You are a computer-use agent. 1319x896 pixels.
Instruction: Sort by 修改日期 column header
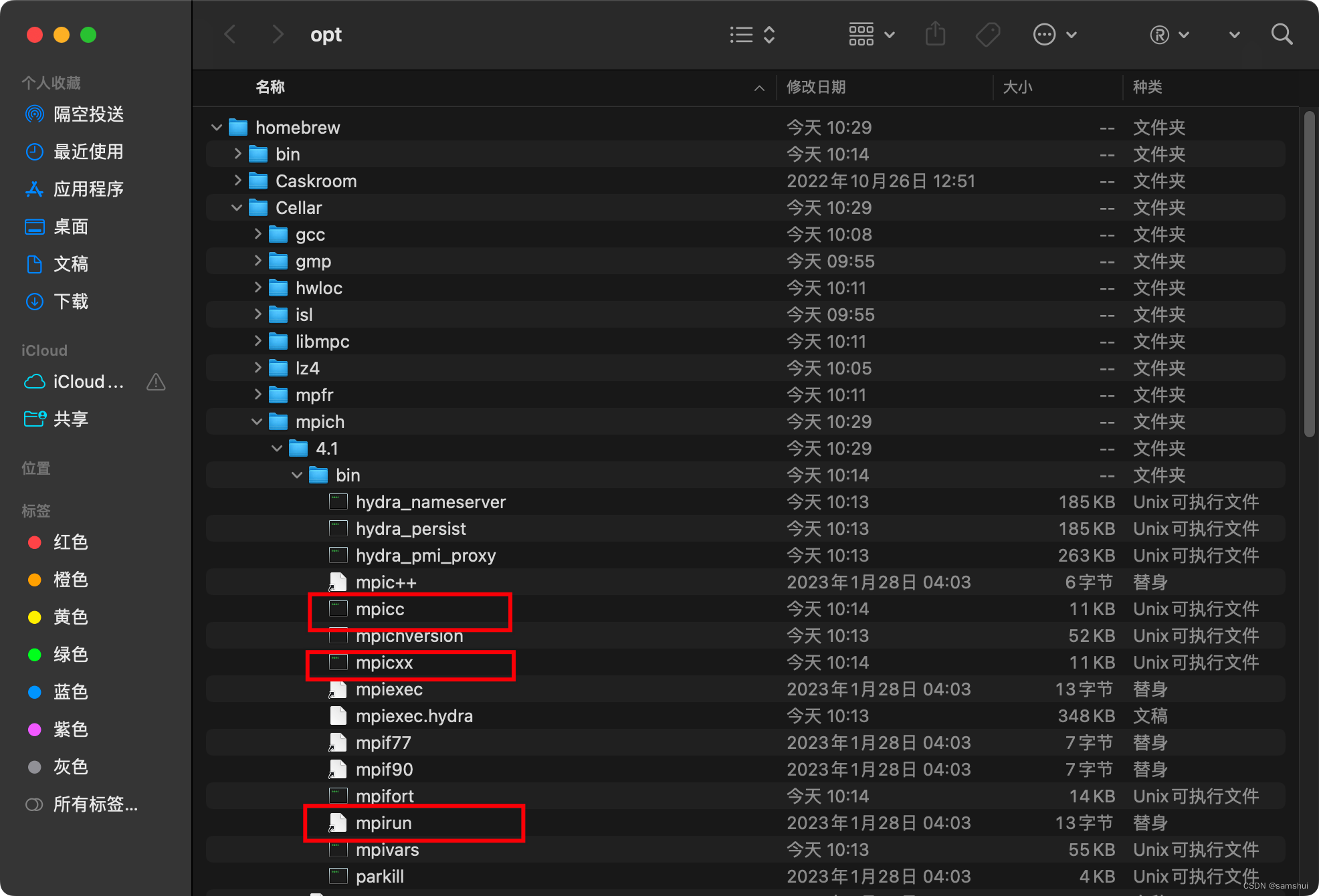(x=815, y=87)
